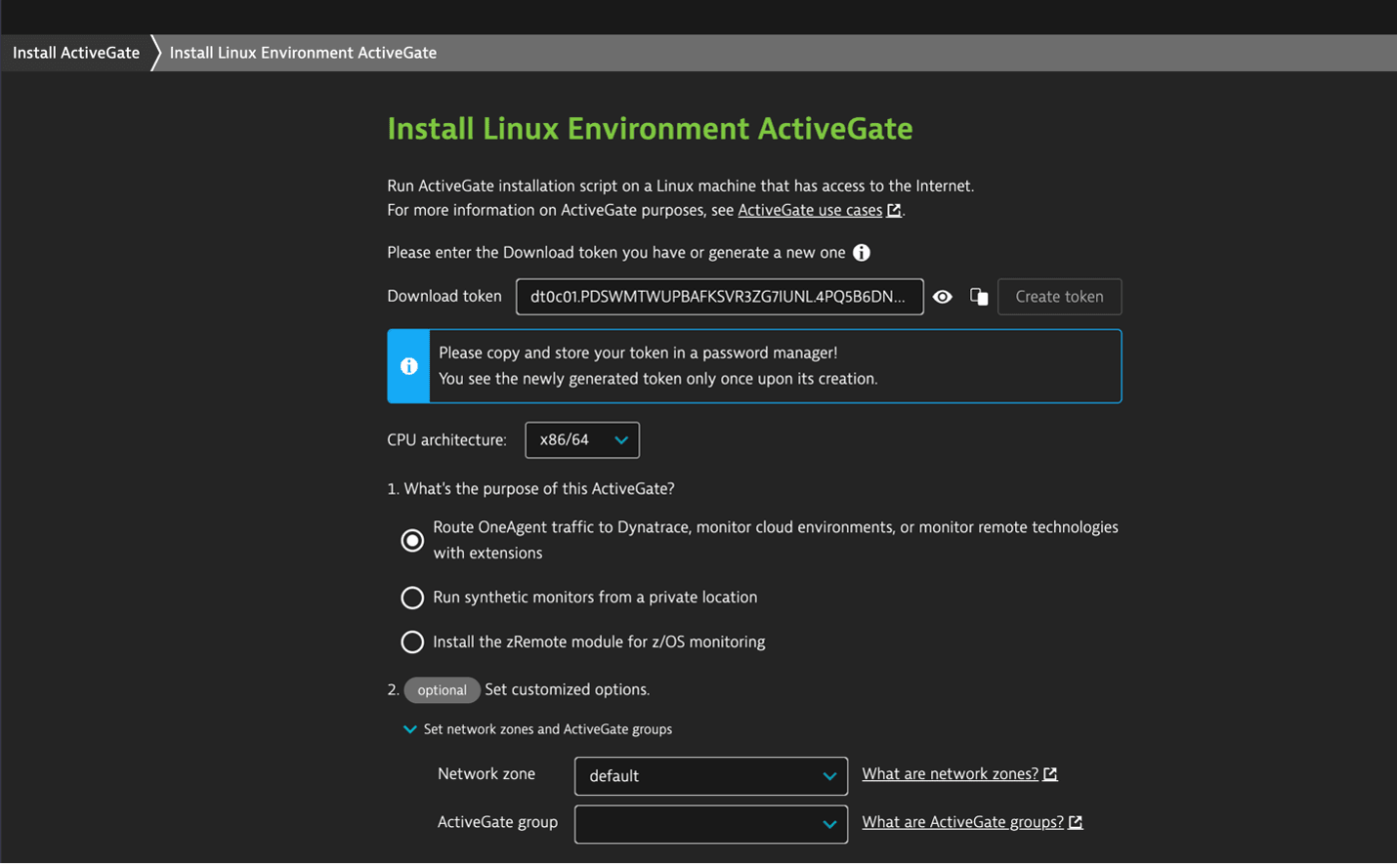Select the Route OneAgent traffic radio option
Viewport: 1397px width, 868px height.
coord(412,540)
